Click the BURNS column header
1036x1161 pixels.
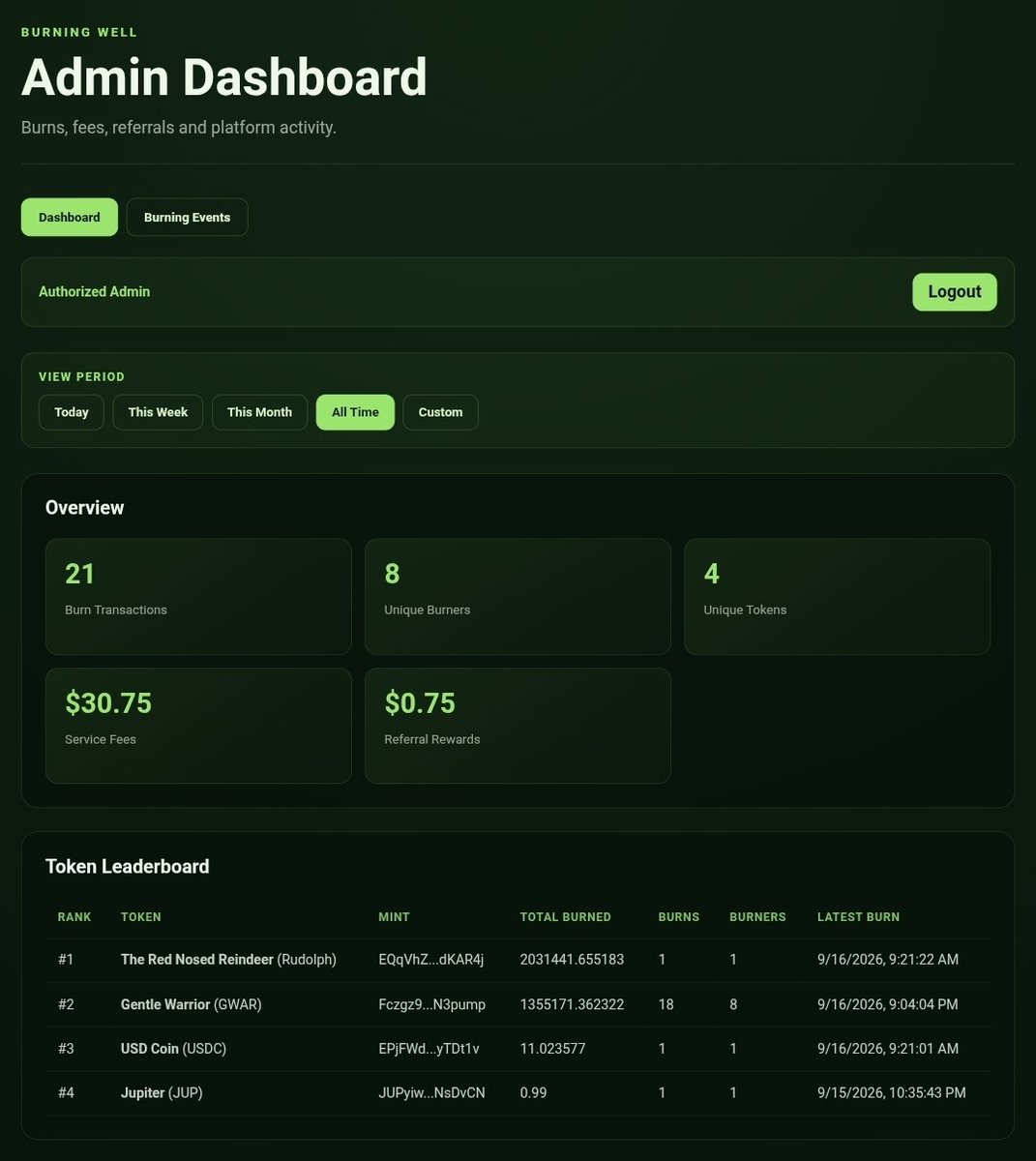(679, 917)
